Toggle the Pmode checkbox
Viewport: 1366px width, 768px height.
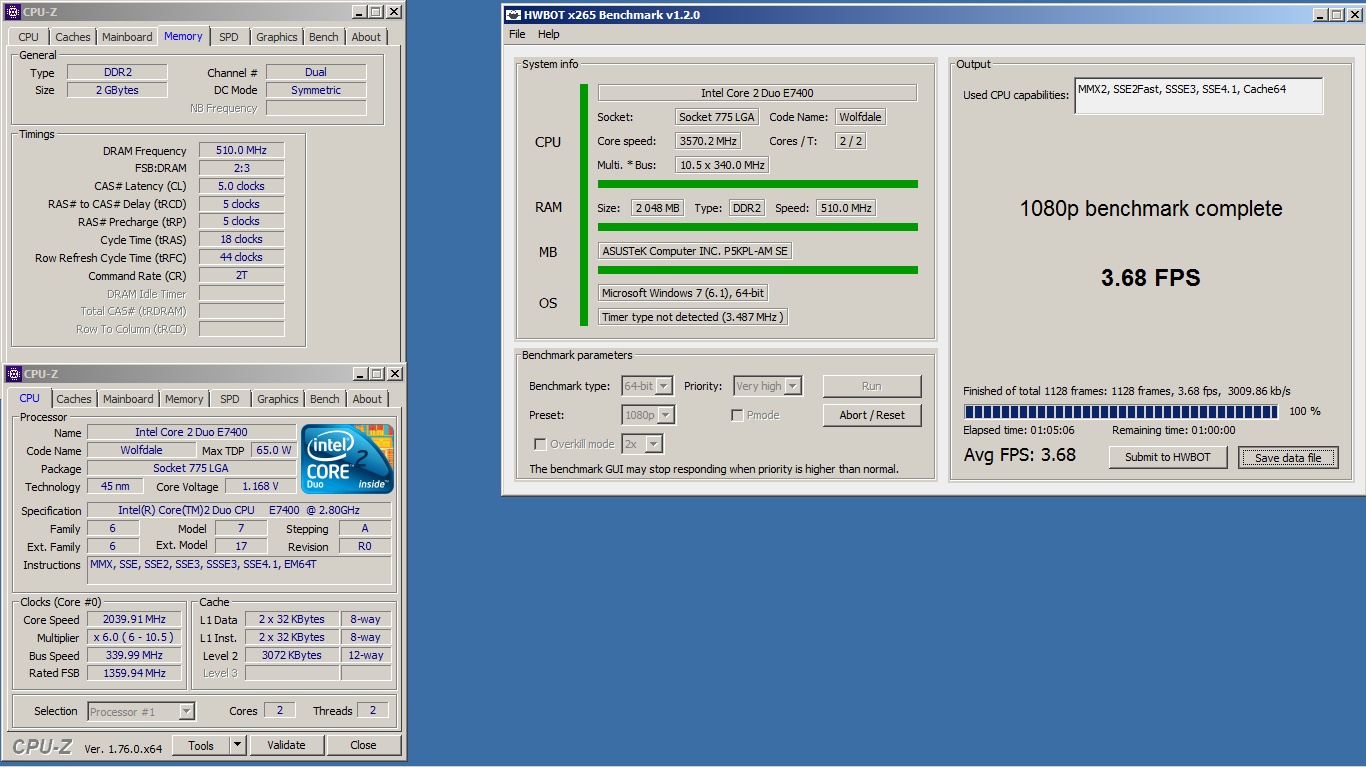737,415
